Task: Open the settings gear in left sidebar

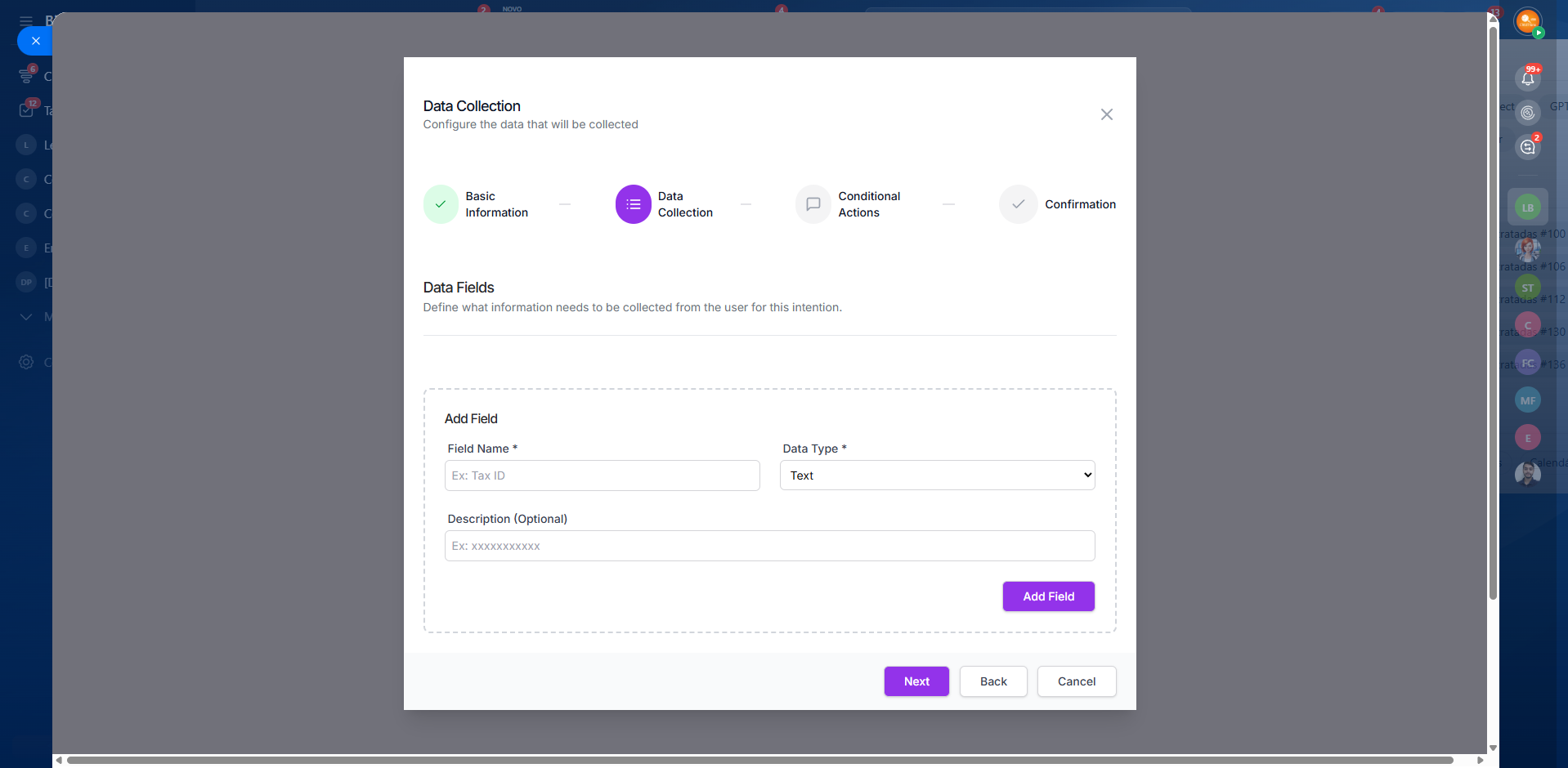Action: click(x=26, y=362)
